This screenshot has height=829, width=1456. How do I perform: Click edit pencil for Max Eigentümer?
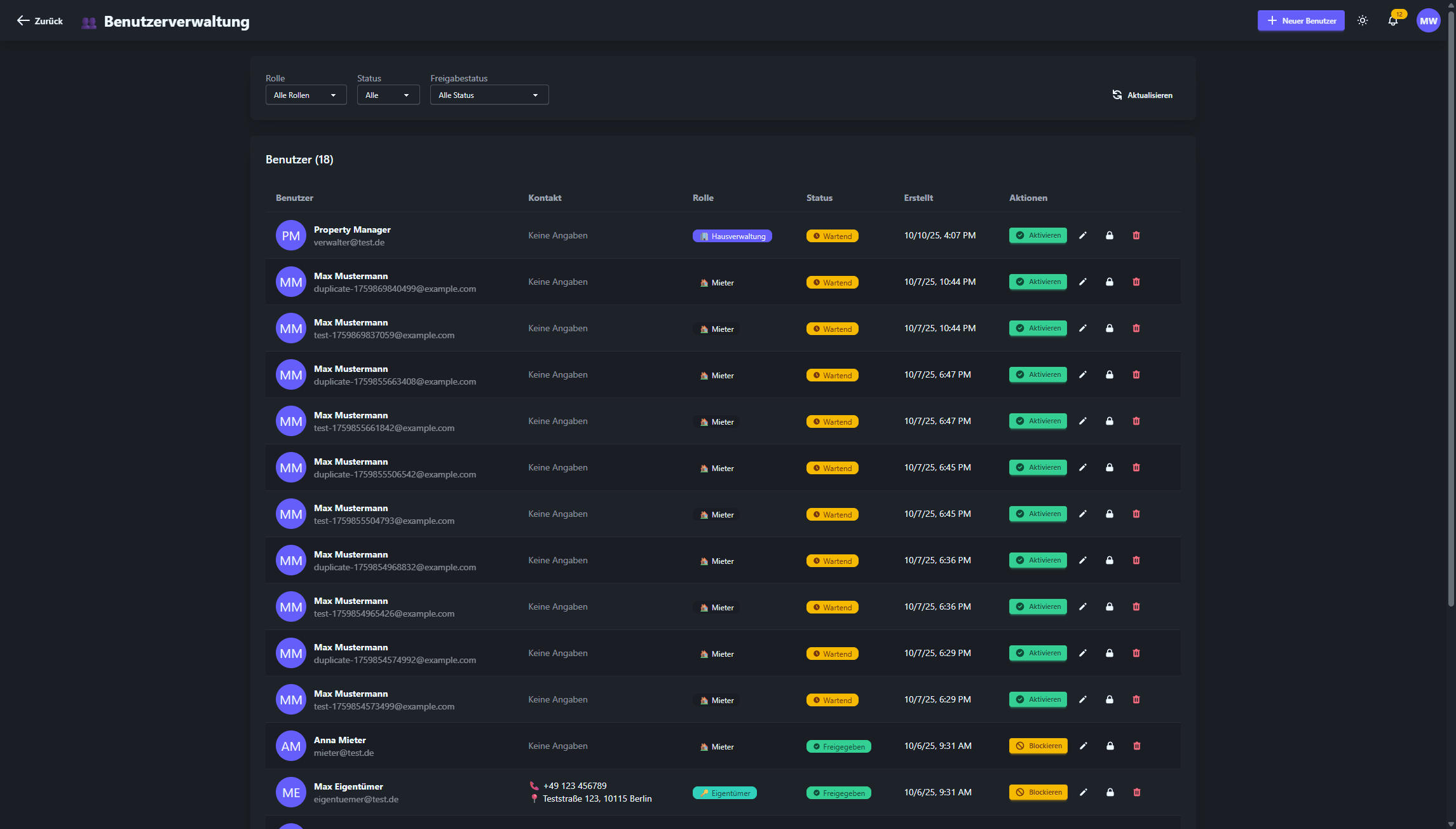(x=1083, y=793)
